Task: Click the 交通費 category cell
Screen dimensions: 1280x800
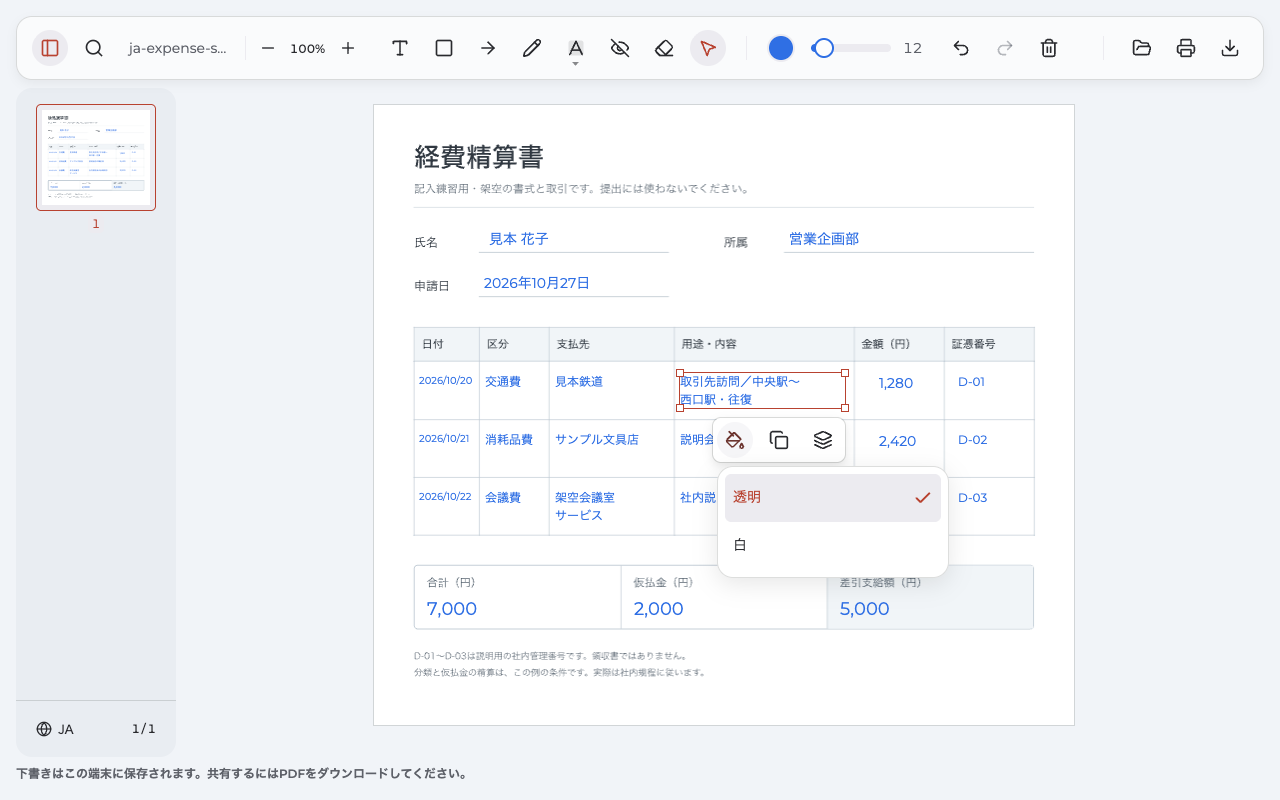Action: click(x=503, y=382)
